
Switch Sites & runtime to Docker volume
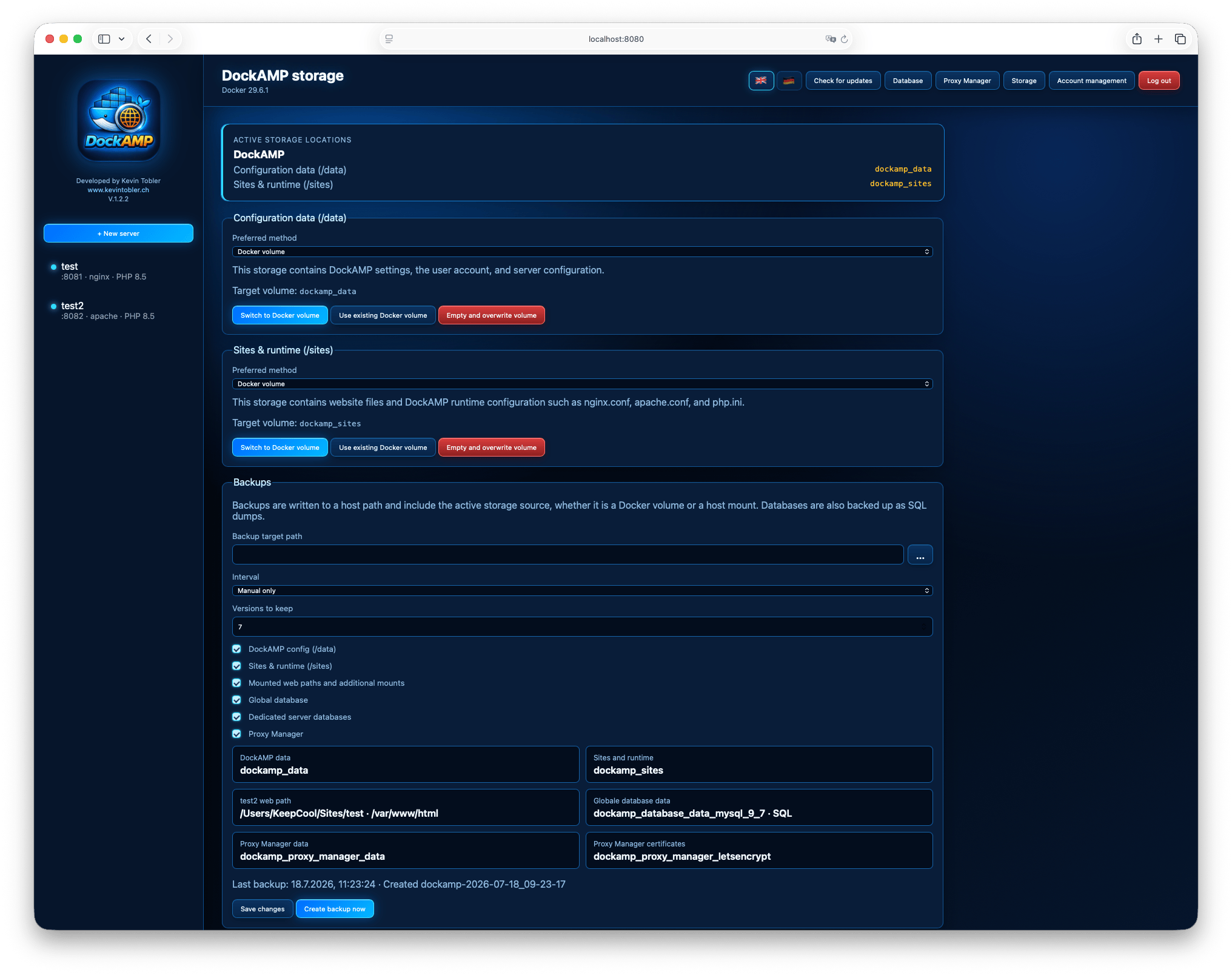[280, 447]
